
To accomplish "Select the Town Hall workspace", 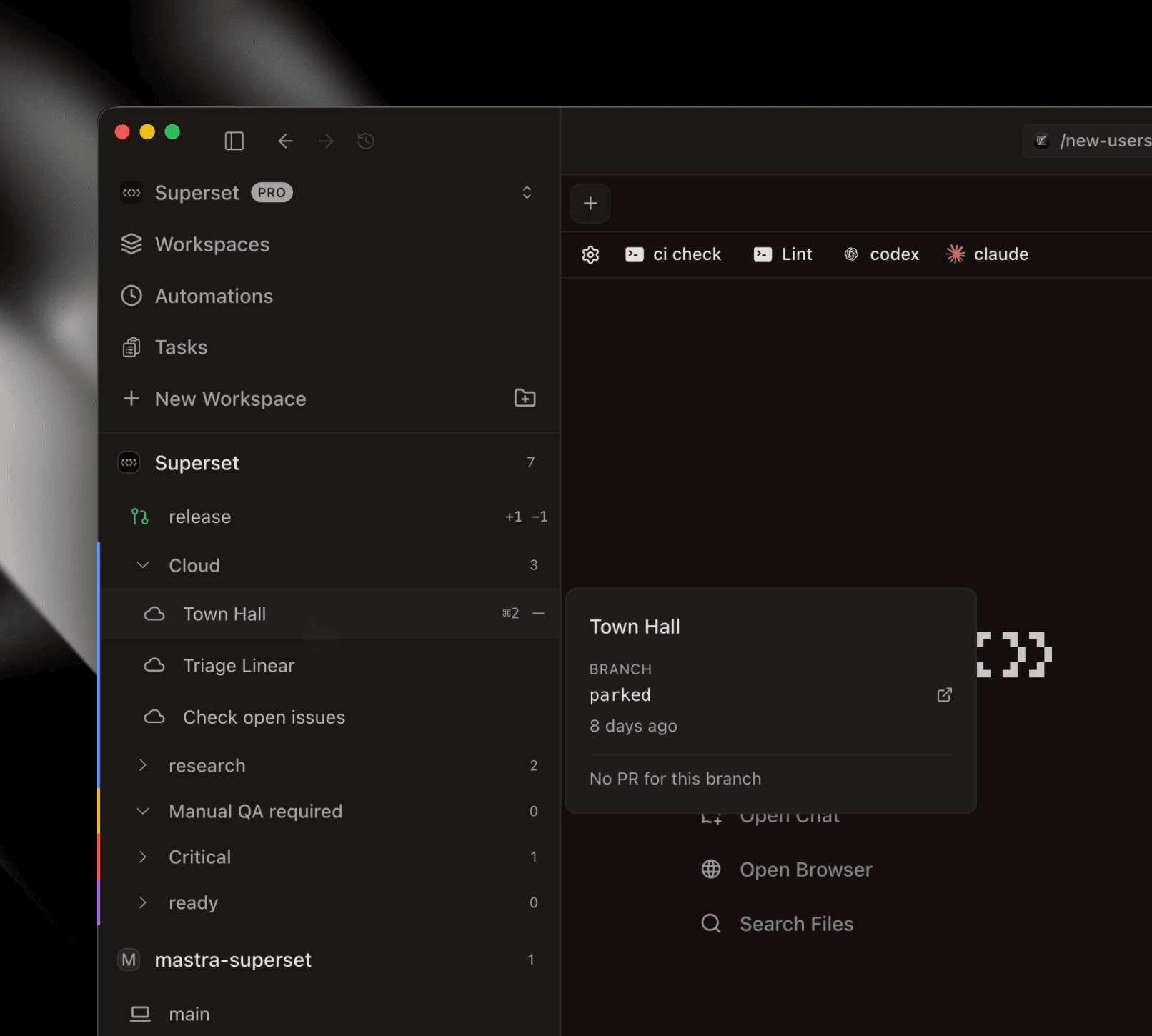I will 329,614.
